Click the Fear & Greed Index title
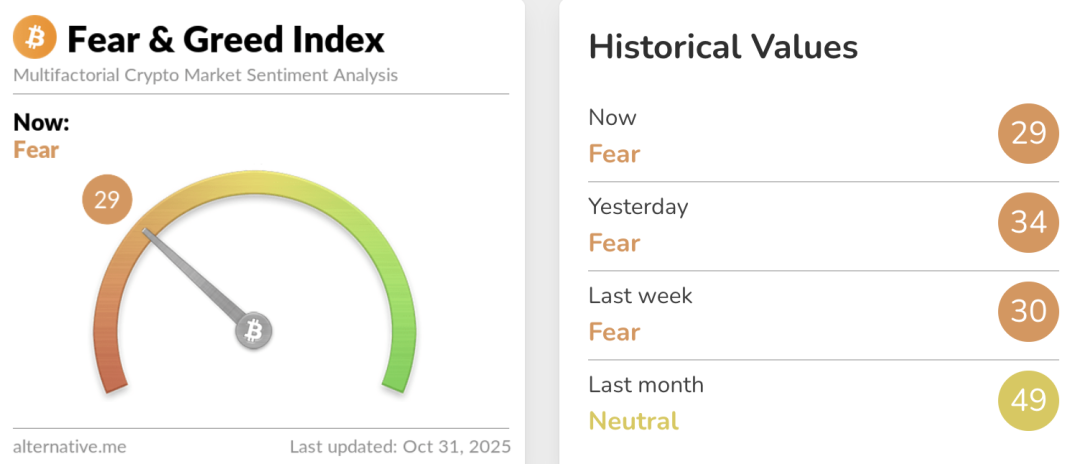This screenshot has height=464, width=1080. coord(225,40)
